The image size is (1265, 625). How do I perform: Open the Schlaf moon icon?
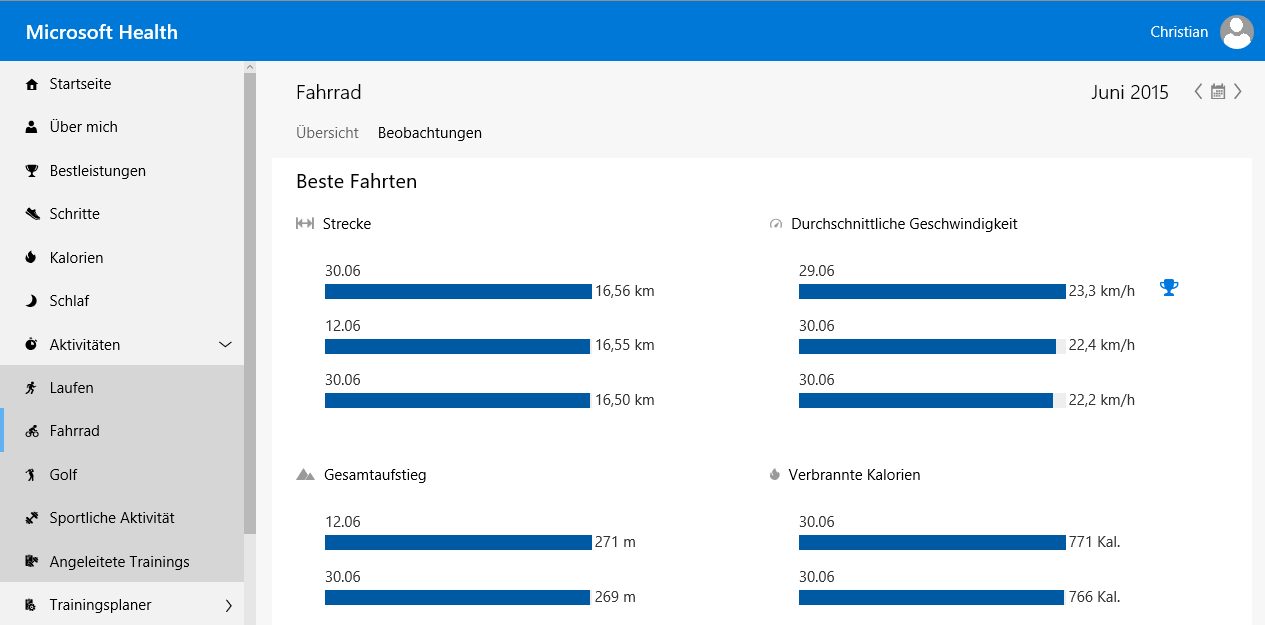(x=31, y=301)
